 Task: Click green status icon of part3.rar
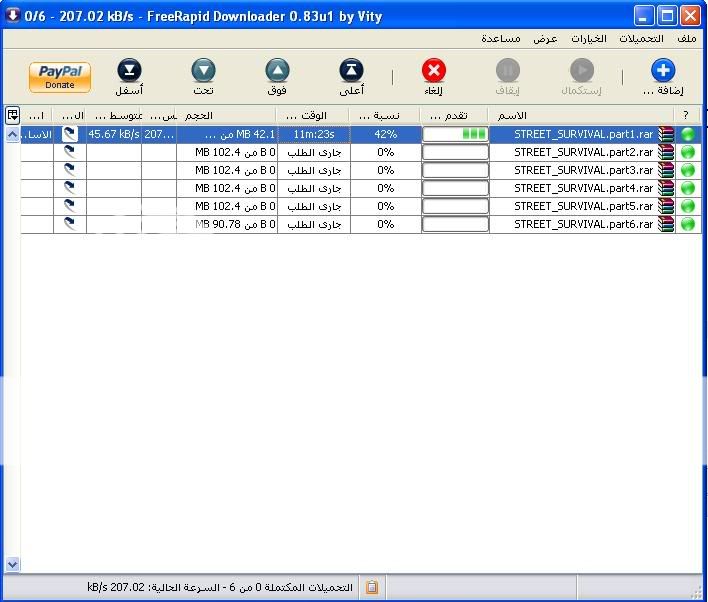tap(688, 170)
